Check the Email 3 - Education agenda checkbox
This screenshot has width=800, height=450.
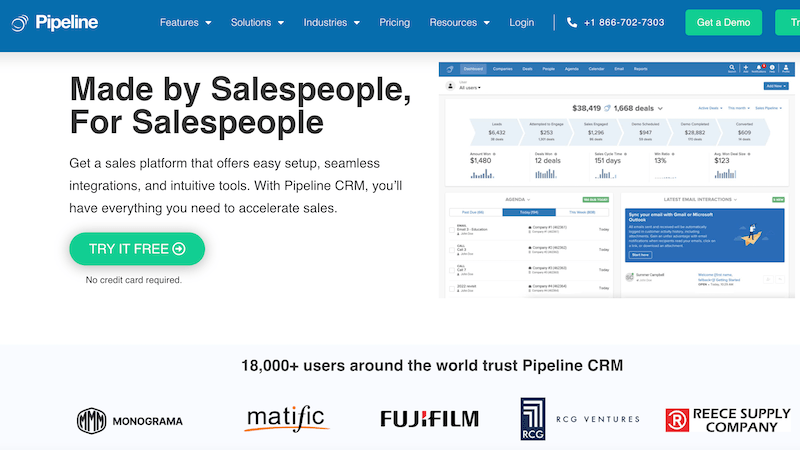click(x=452, y=230)
